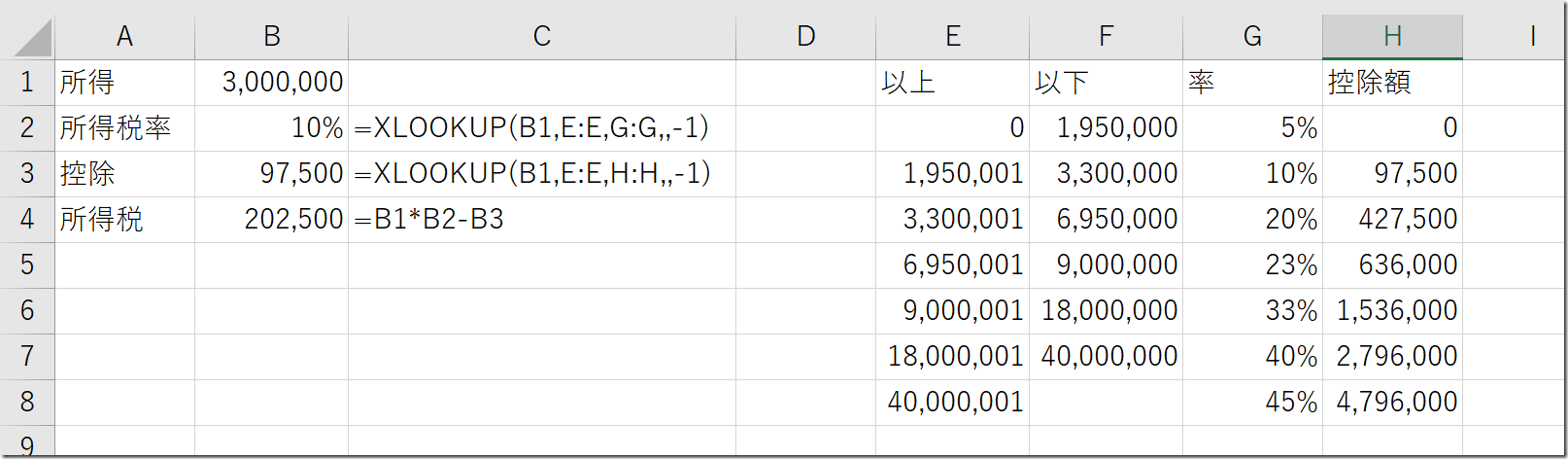Click the 20% rate cell
Screen dimensions: 1568x459
click(x=1252, y=220)
